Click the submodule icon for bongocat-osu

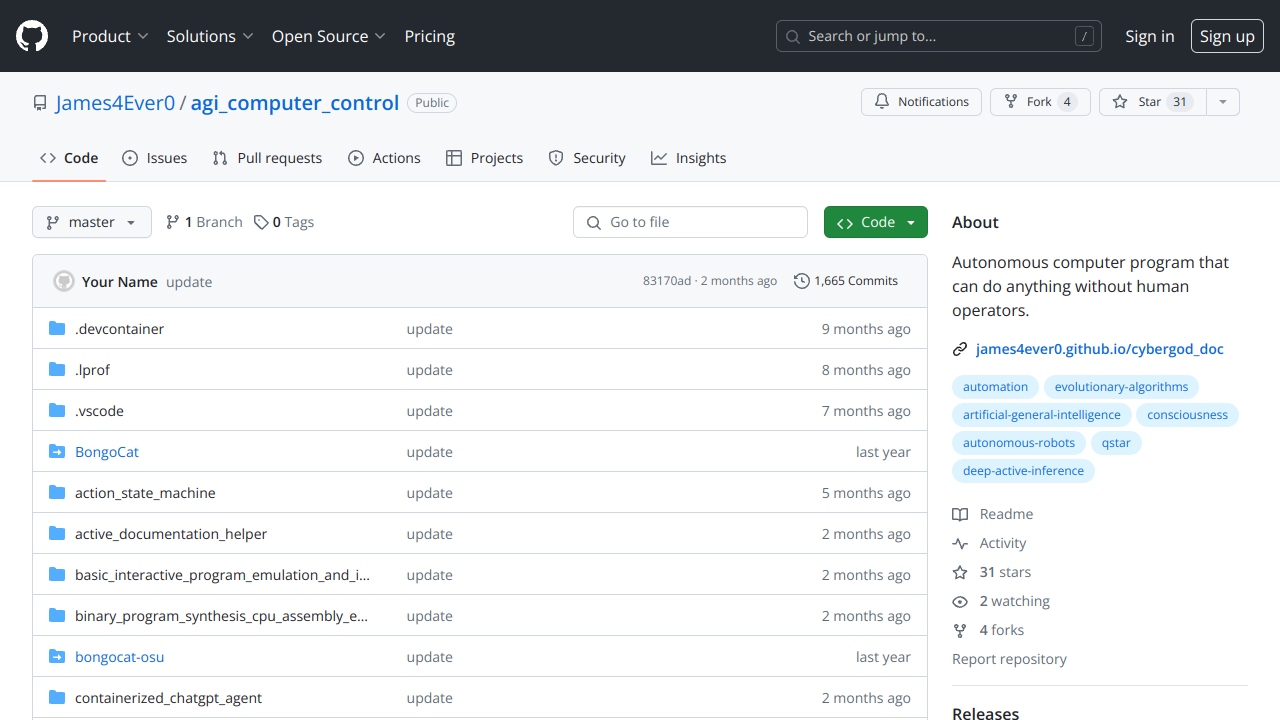point(57,656)
